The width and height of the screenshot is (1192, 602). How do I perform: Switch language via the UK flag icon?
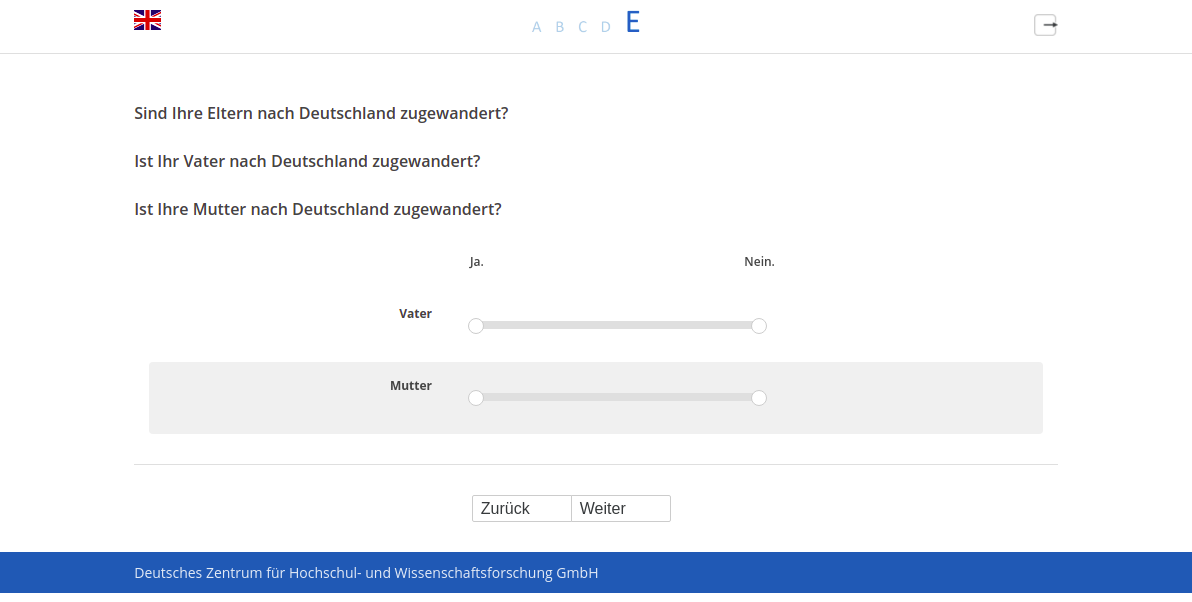[147, 20]
